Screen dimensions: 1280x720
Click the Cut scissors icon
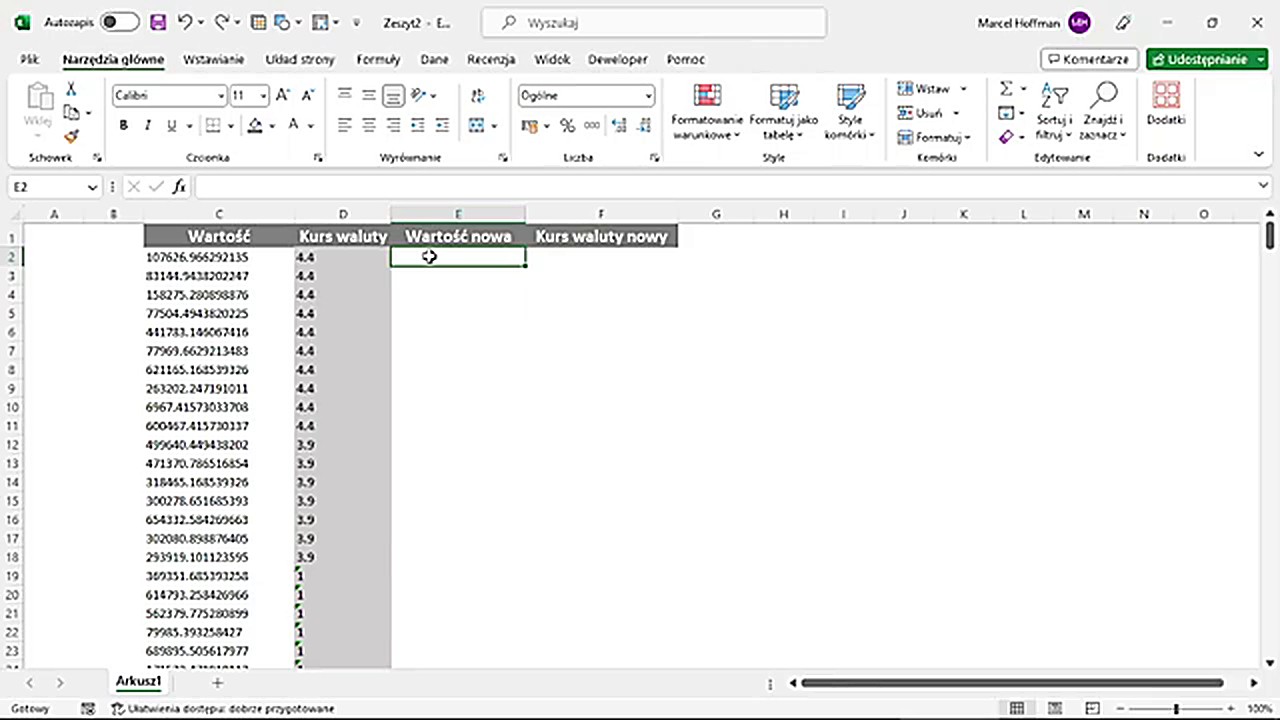(x=71, y=90)
